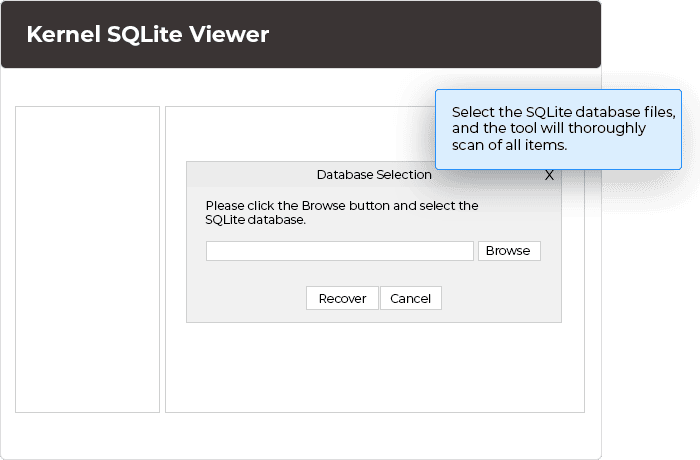Cancel the Database Selection dialog

tap(411, 298)
